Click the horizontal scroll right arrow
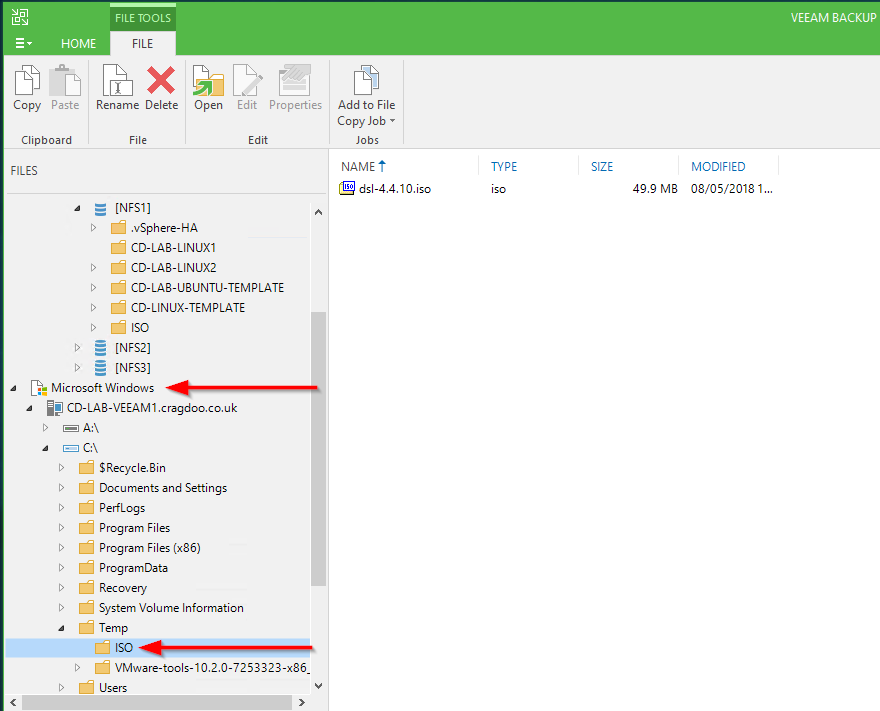Viewport: 880px width, 711px height. [302, 703]
